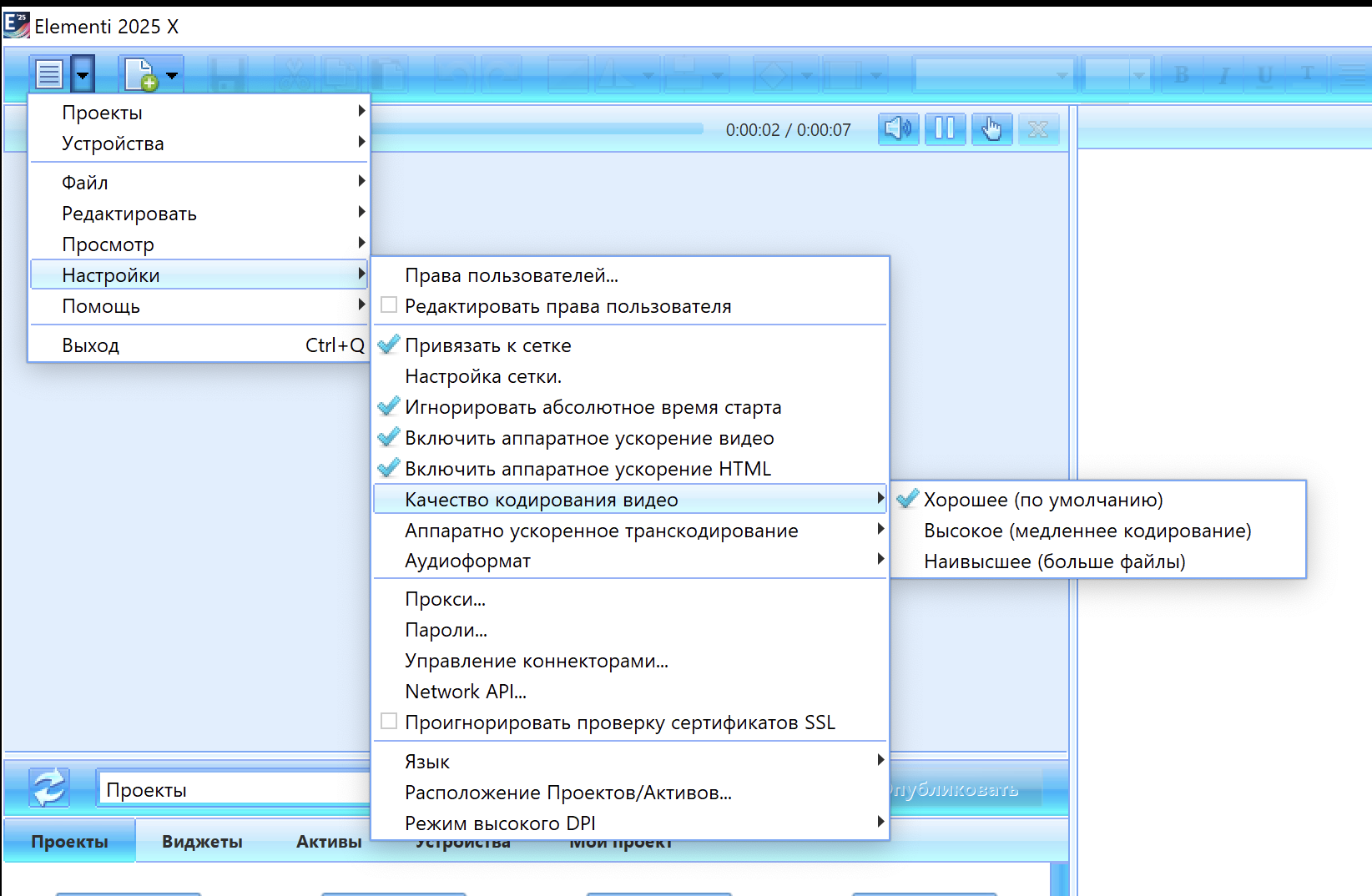Open Настройка сетки
The height and width of the screenshot is (896, 1372).
[x=630, y=376]
